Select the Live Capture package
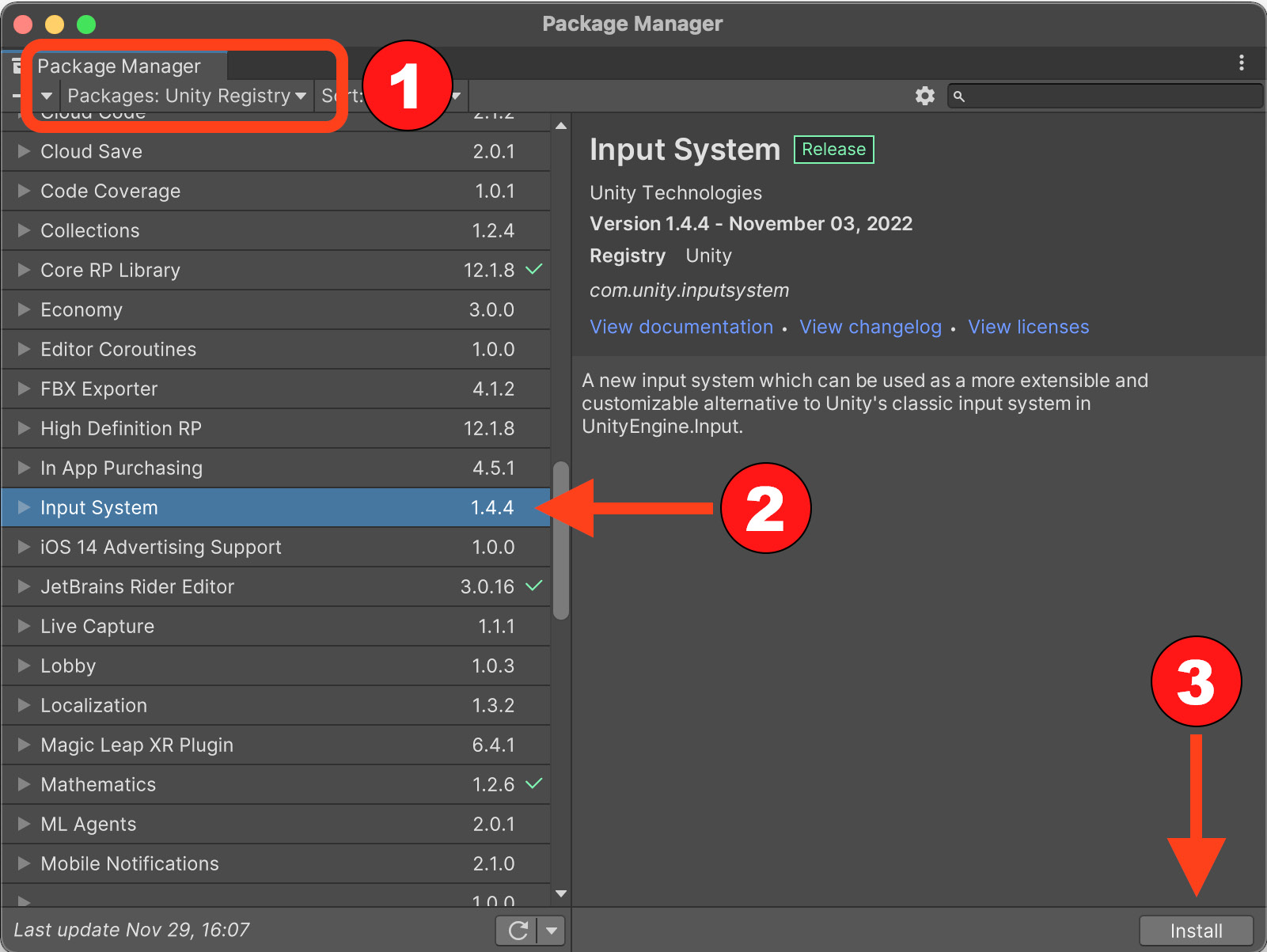The image size is (1267, 952). click(275, 626)
